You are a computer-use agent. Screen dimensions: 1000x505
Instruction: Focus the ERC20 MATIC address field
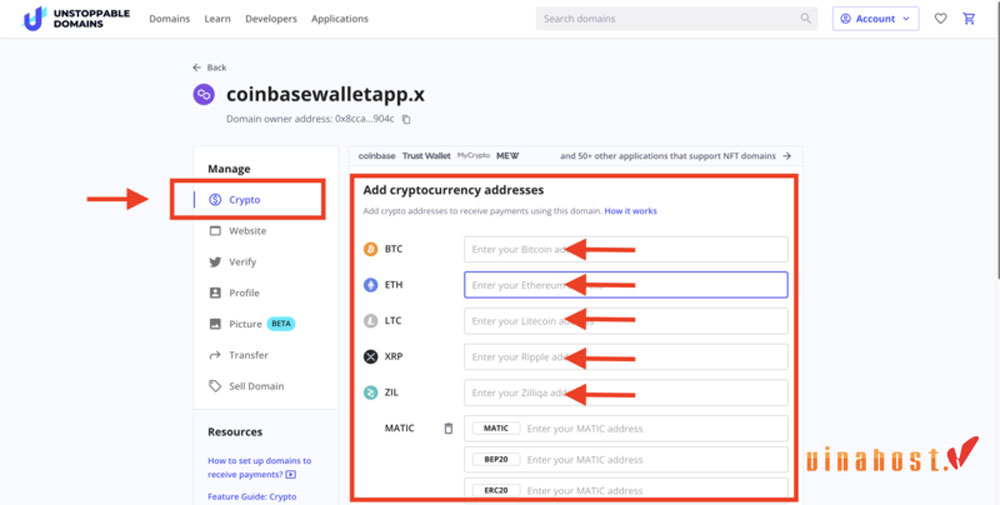pos(626,489)
